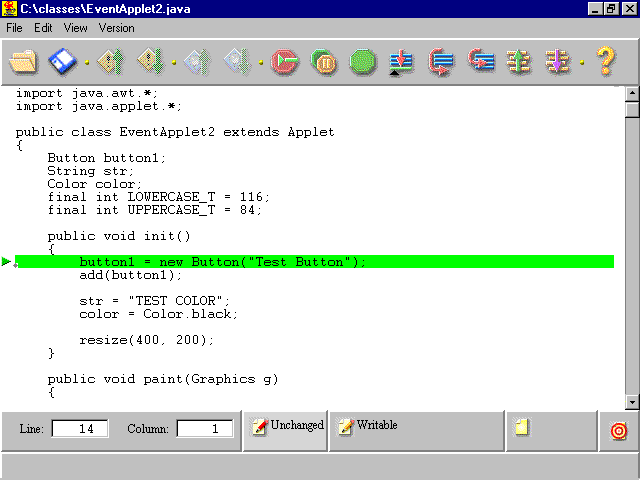
Task: Click the Writable status pencil icon
Action: pos(346,427)
